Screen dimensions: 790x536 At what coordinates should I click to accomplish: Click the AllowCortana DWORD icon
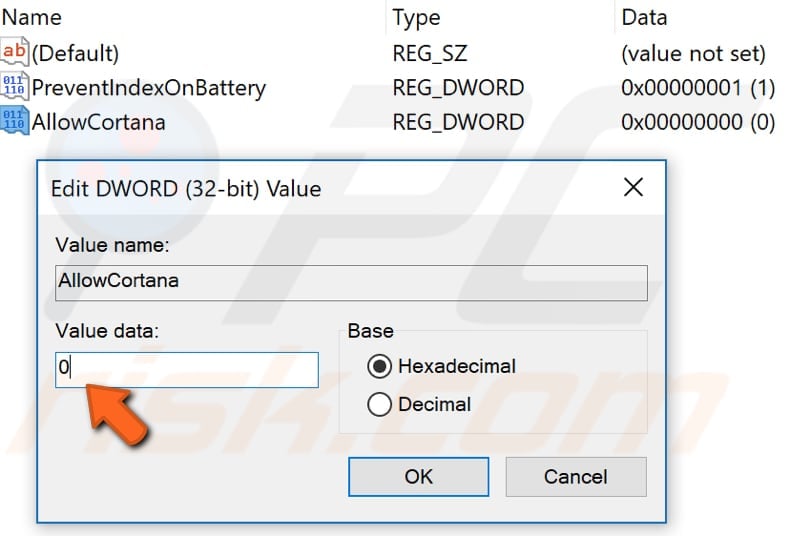(x=14, y=121)
